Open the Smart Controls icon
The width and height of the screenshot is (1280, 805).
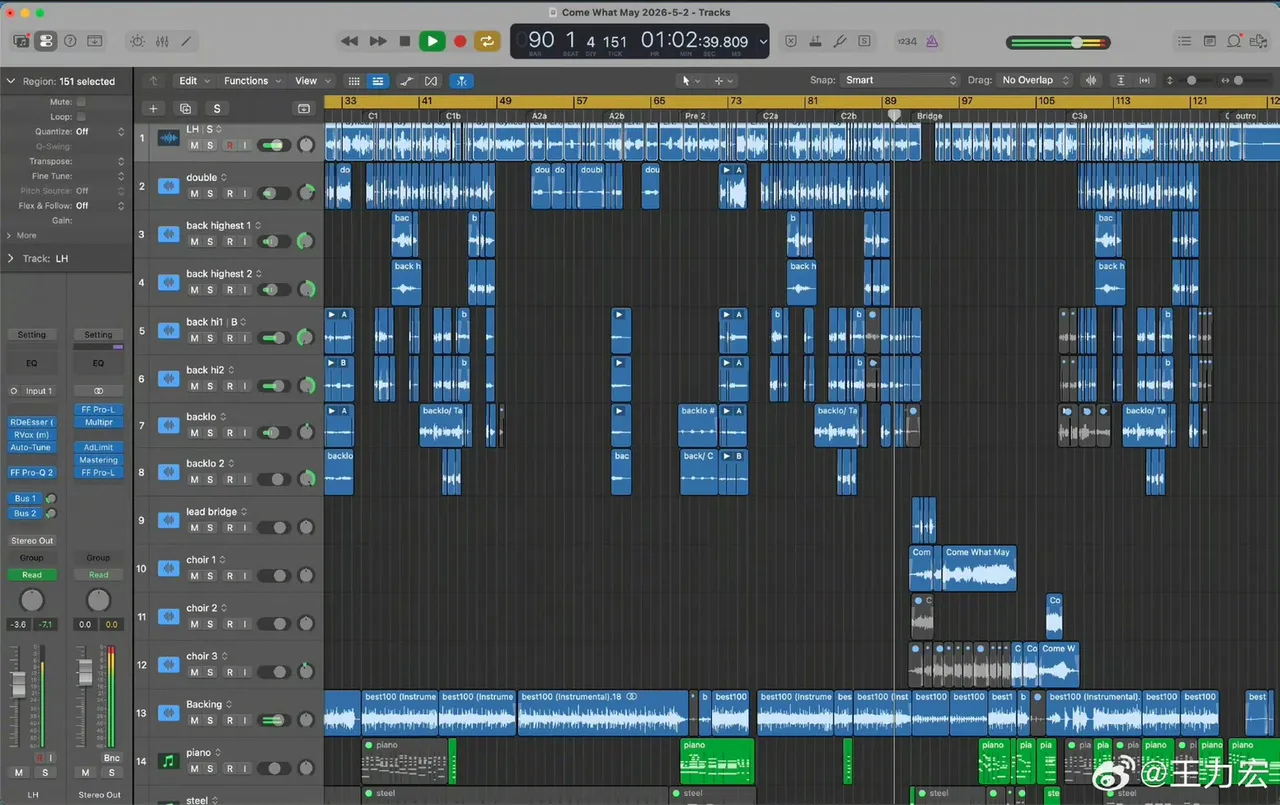(136, 41)
